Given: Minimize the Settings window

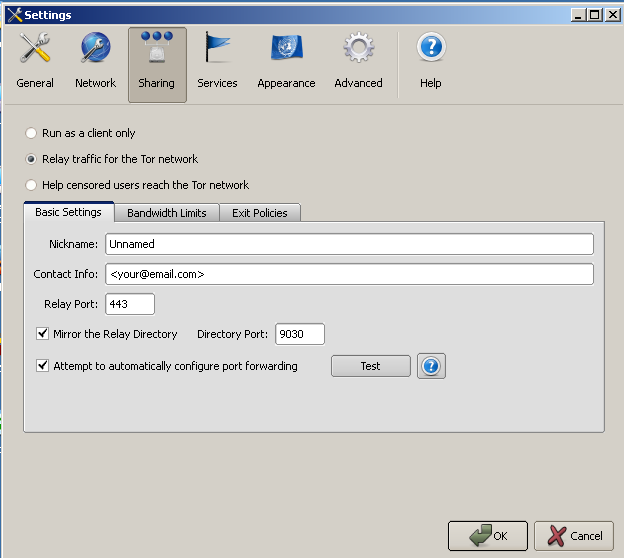Looking at the screenshot, I should pyautogui.click(x=578, y=15).
